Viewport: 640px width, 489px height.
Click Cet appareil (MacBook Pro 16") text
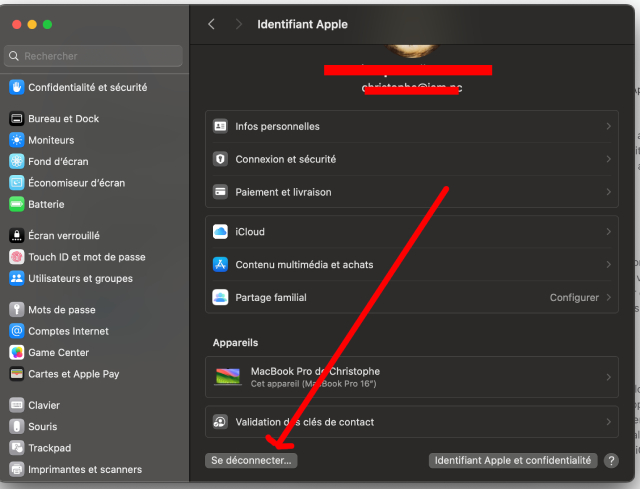(x=313, y=384)
